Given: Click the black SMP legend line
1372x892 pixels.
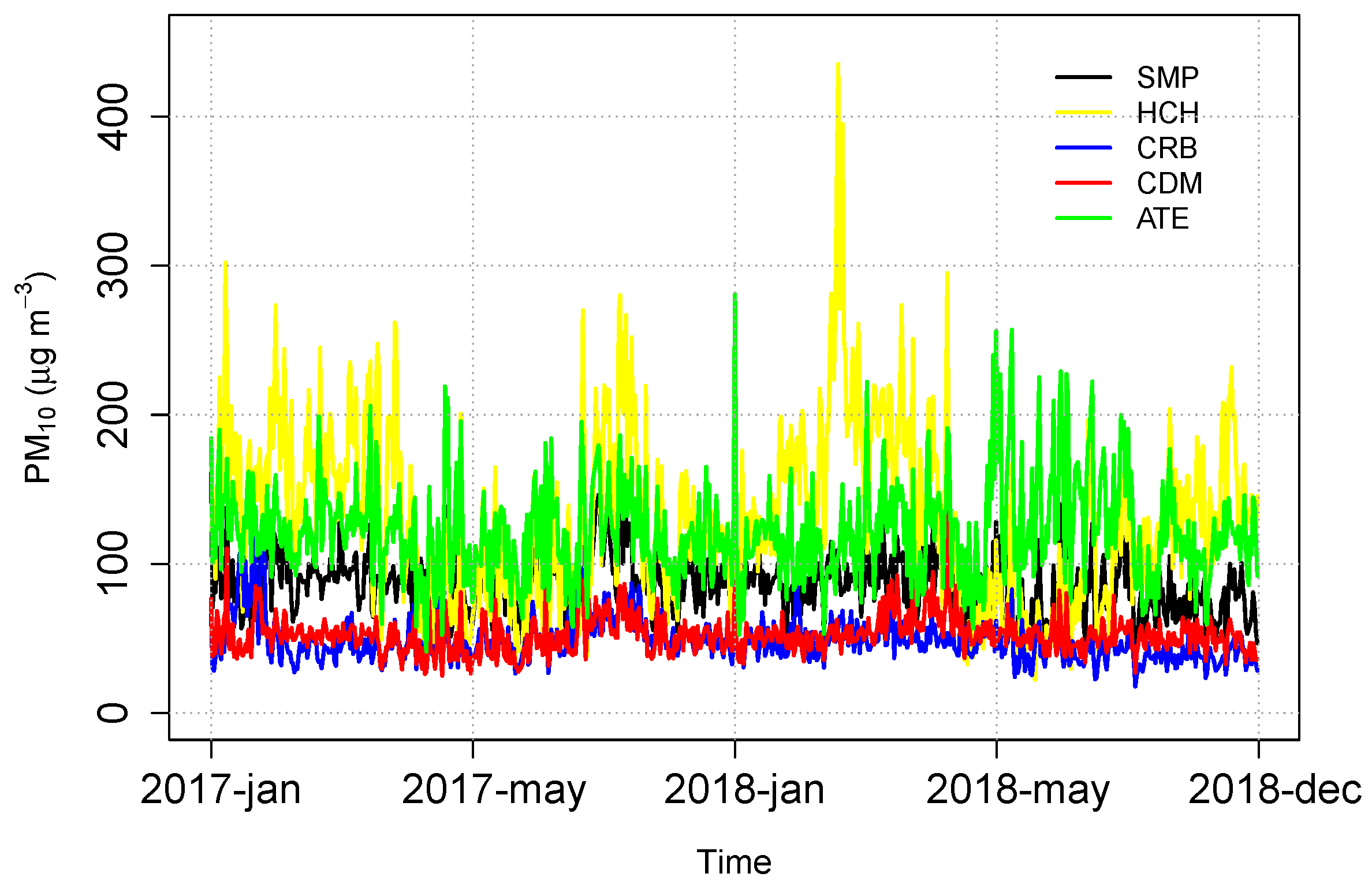Looking at the screenshot, I should click(x=1083, y=77).
